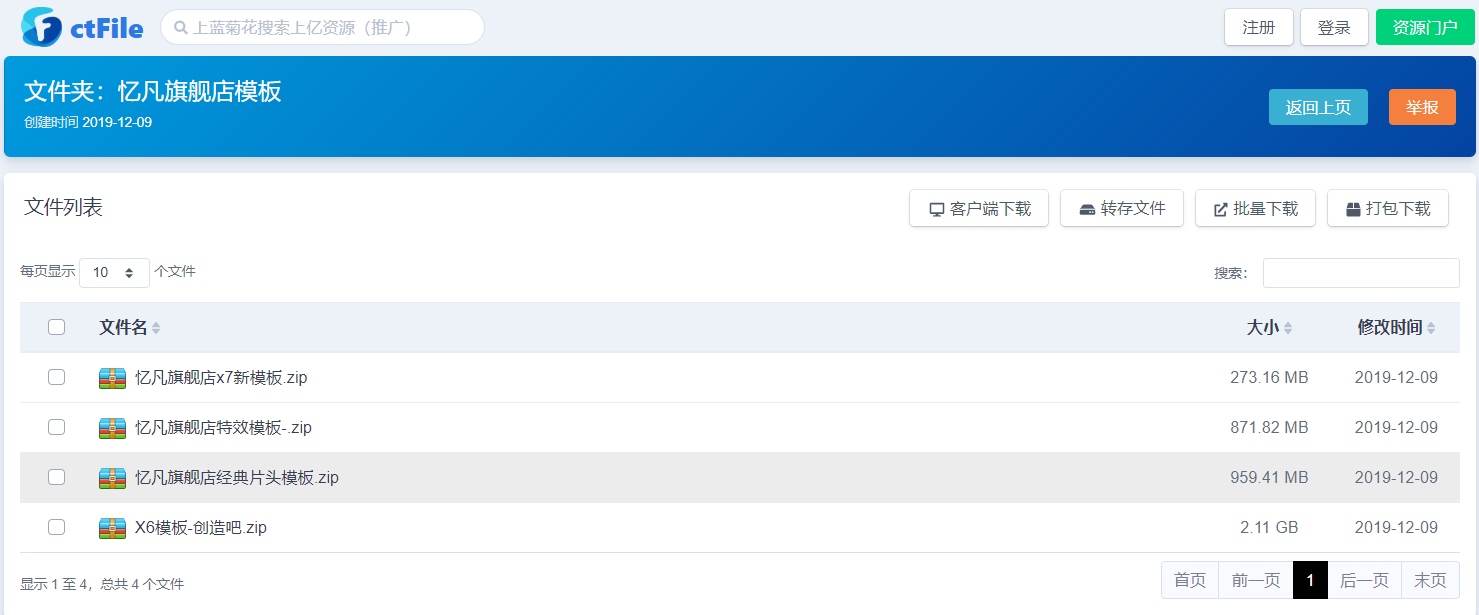Click the size value 871.82 MB
Screen dimensions: 1479x615
point(1269,428)
